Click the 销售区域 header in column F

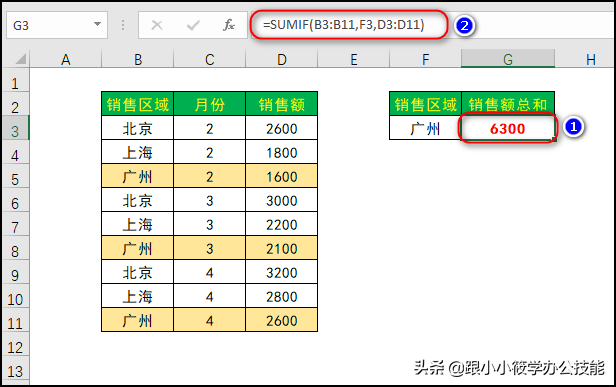(425, 104)
